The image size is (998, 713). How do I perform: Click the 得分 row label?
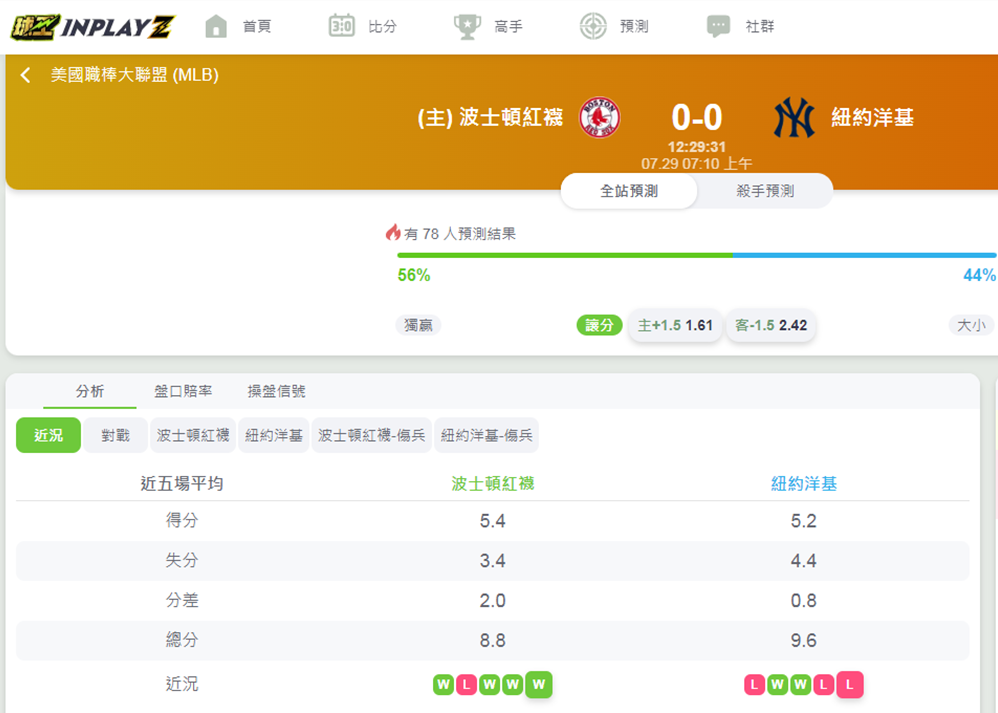click(x=182, y=520)
